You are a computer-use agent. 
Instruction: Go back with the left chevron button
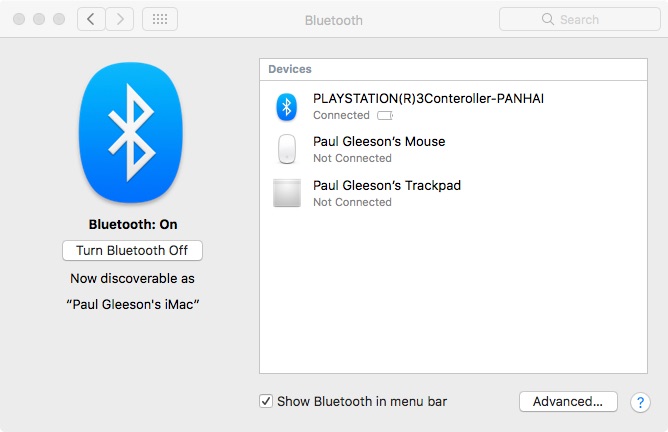(x=91, y=19)
